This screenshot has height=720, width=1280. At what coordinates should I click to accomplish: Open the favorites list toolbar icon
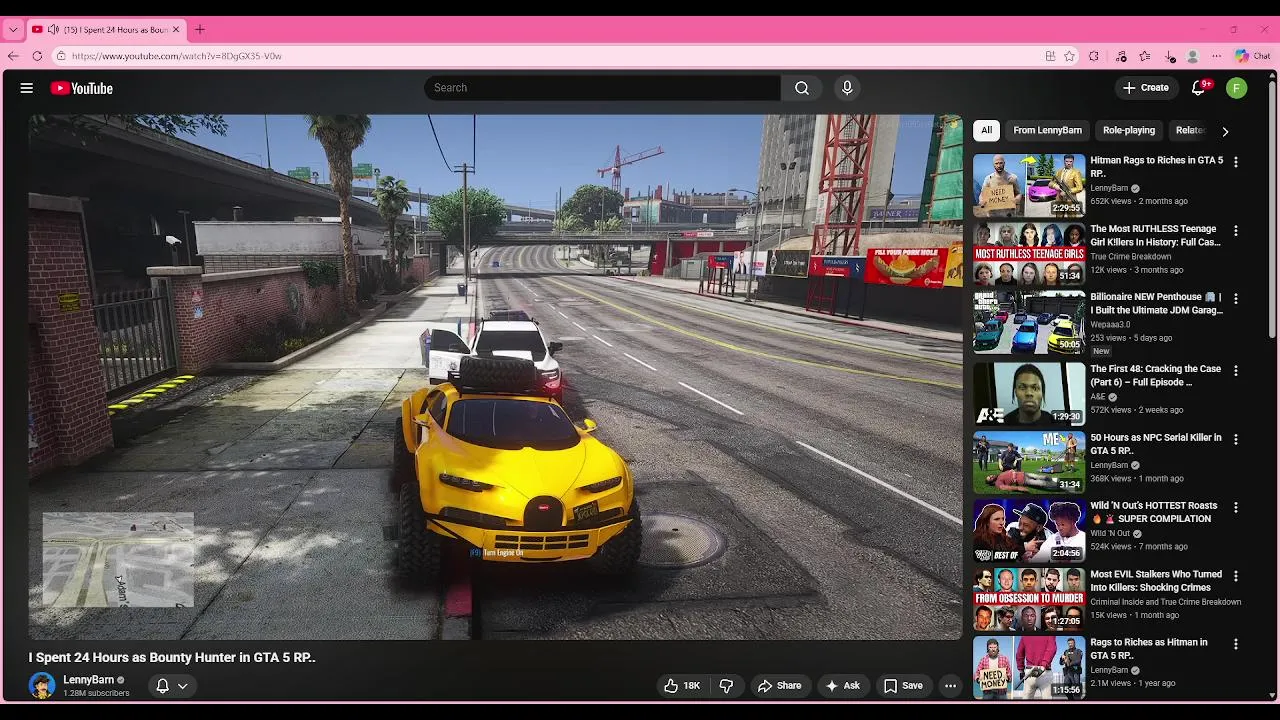tap(1145, 56)
